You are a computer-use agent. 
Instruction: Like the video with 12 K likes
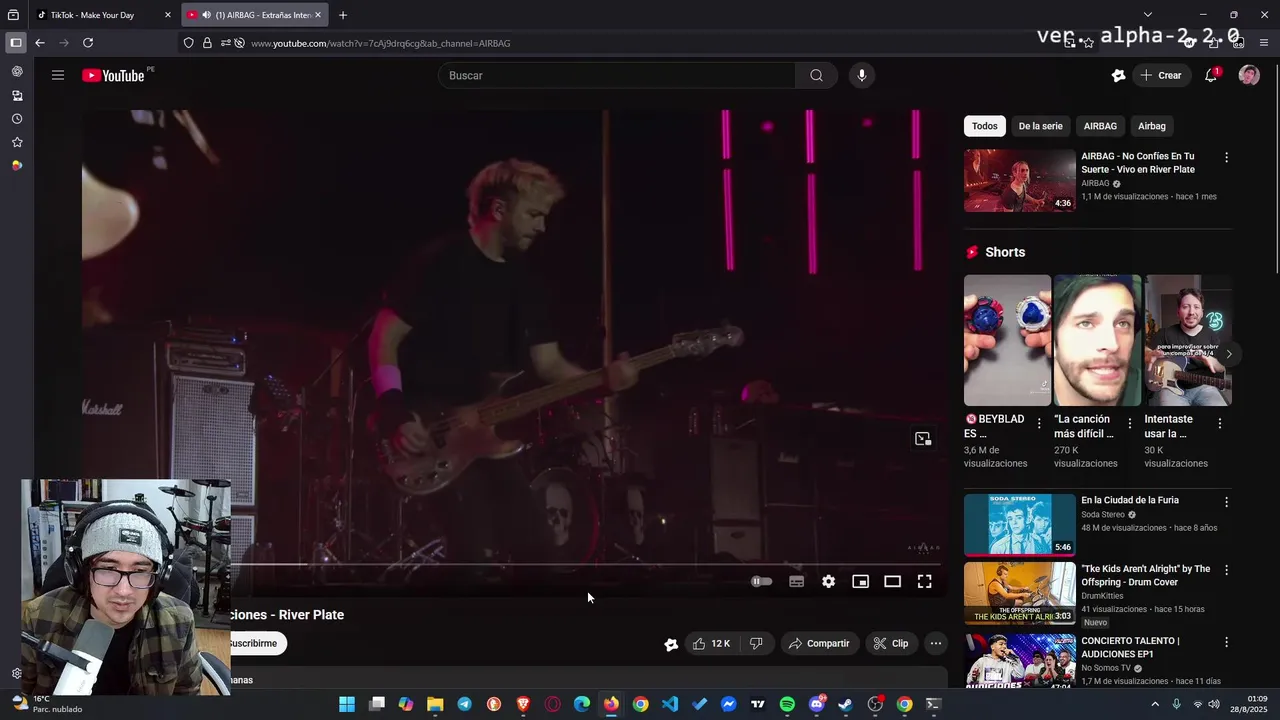(x=712, y=644)
